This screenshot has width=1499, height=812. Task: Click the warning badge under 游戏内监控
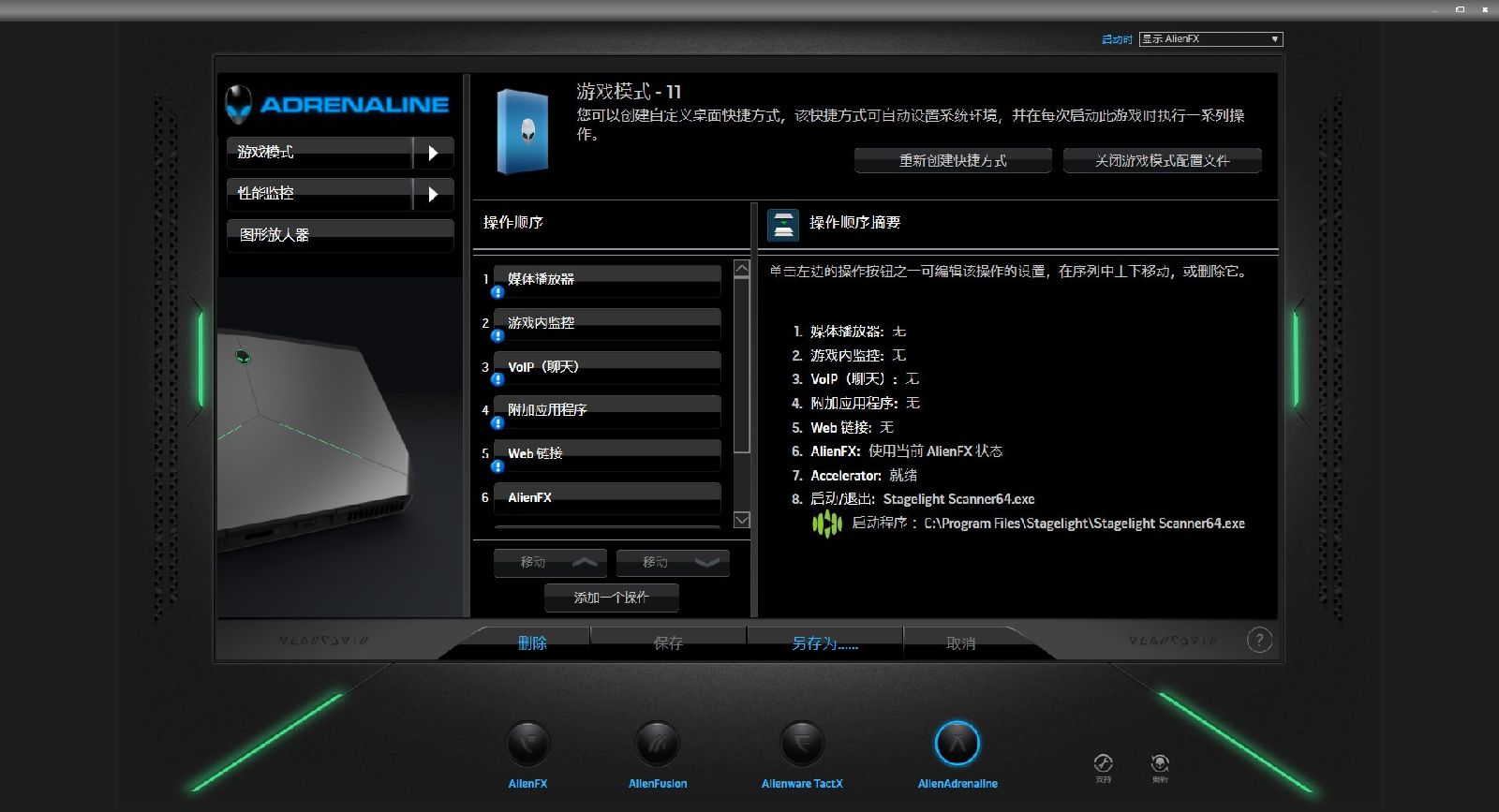pos(497,335)
